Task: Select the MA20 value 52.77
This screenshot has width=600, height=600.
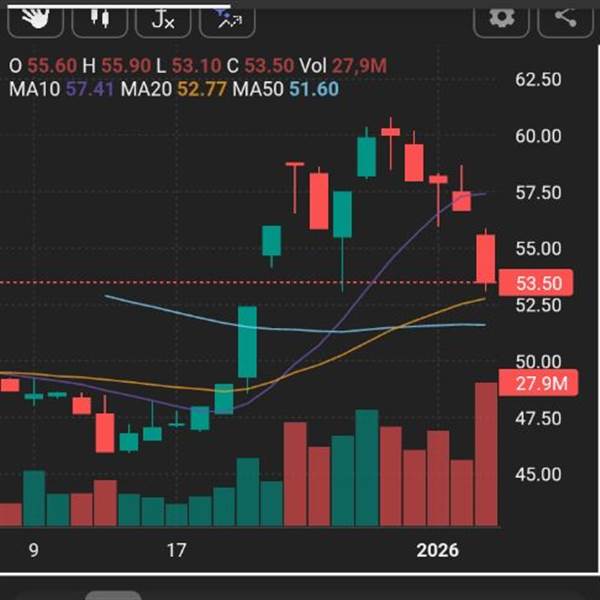Action: tap(202, 89)
